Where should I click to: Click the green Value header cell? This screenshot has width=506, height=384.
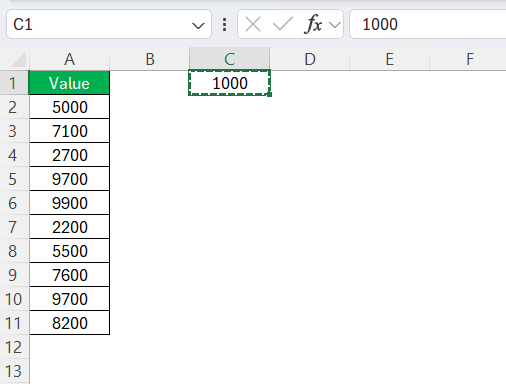(x=69, y=83)
